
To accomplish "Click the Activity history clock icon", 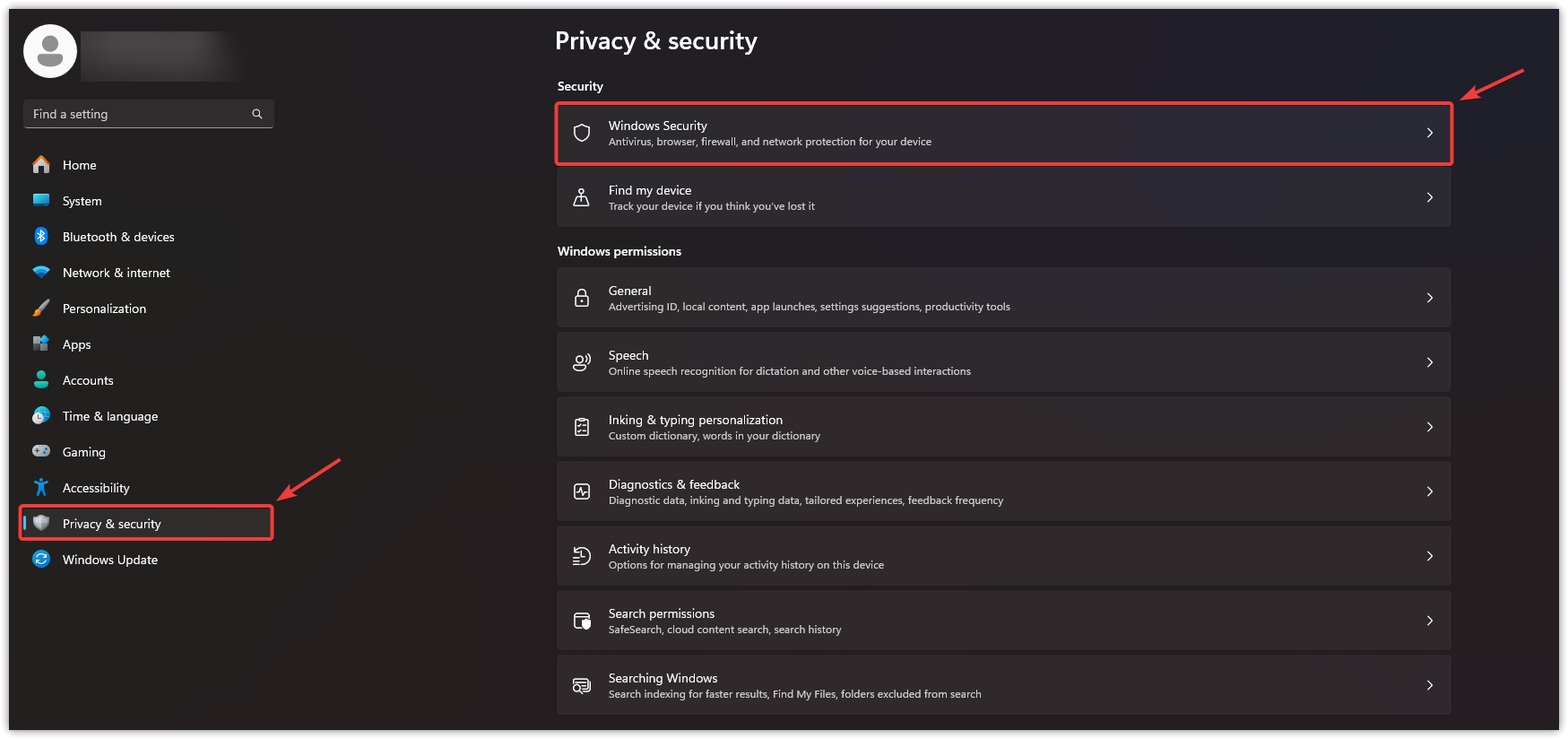I will coord(582,556).
